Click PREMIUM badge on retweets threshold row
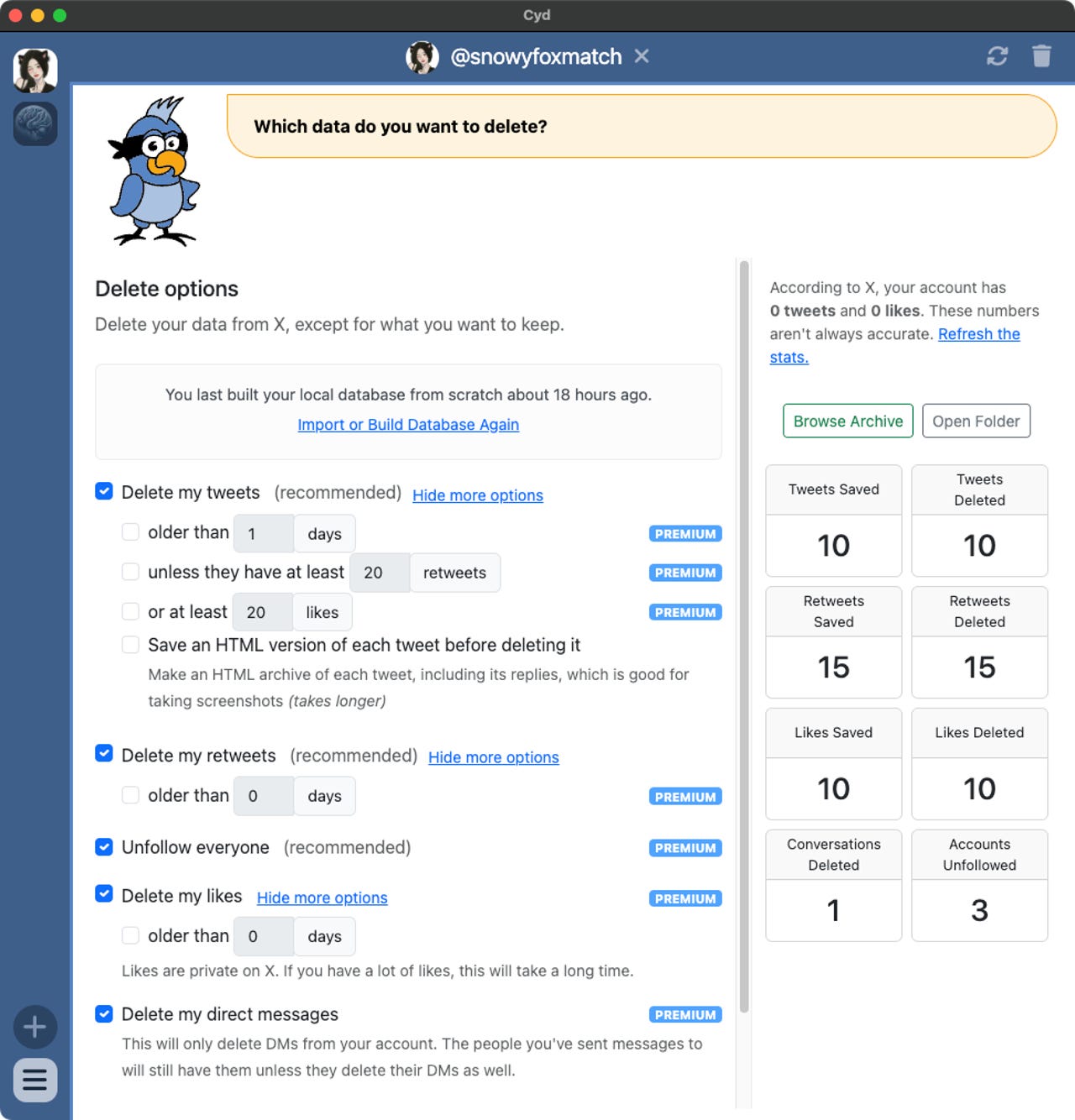This screenshot has height=1120, width=1075. [x=685, y=573]
